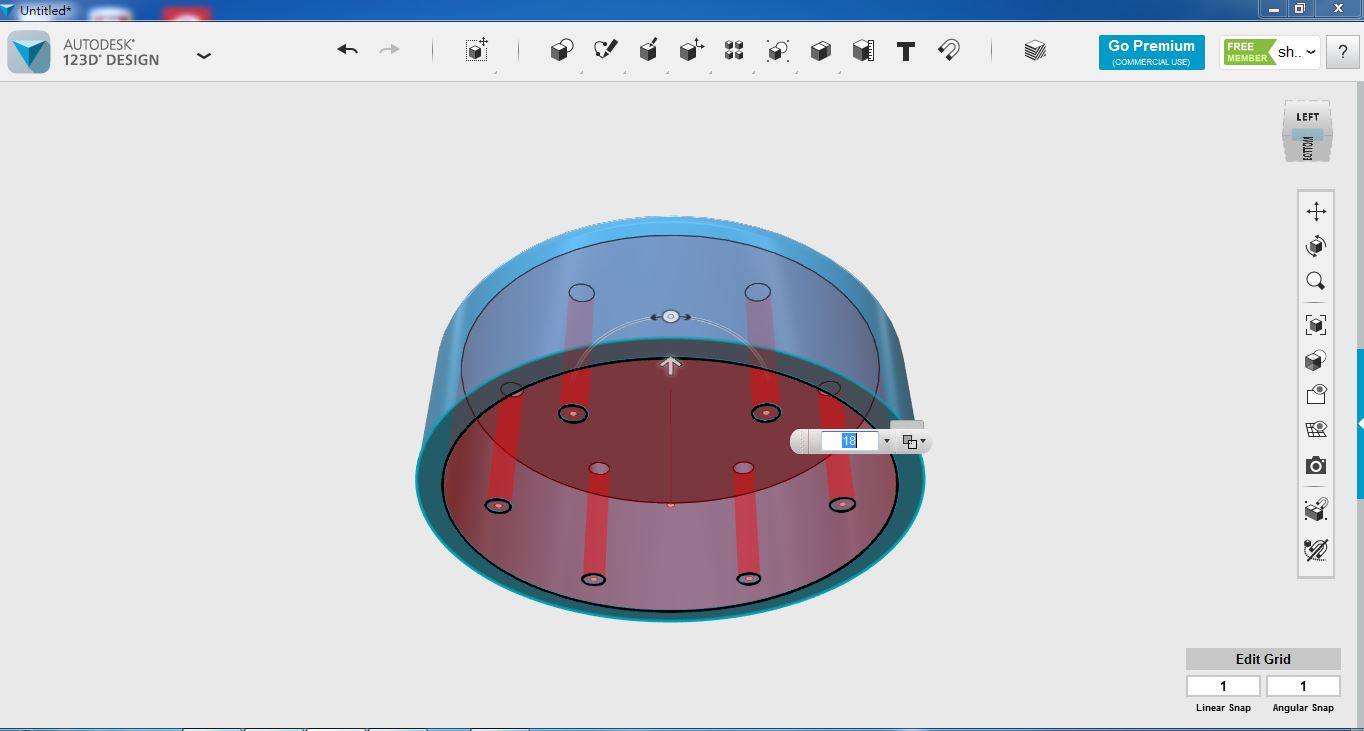Click the LEFT face of the view cube

tap(1307, 116)
